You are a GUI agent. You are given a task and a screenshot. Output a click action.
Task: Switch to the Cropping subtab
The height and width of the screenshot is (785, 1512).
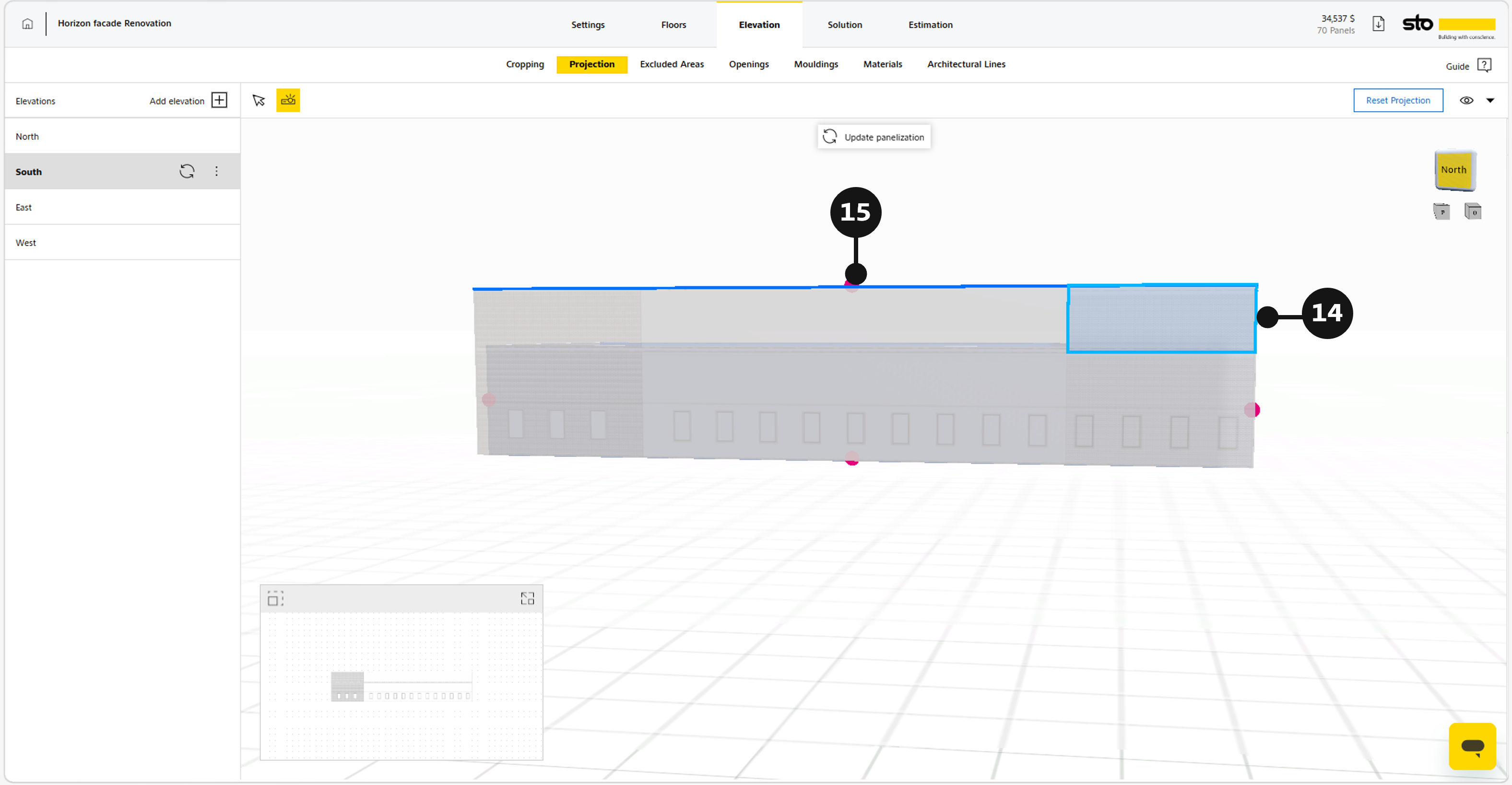525,64
